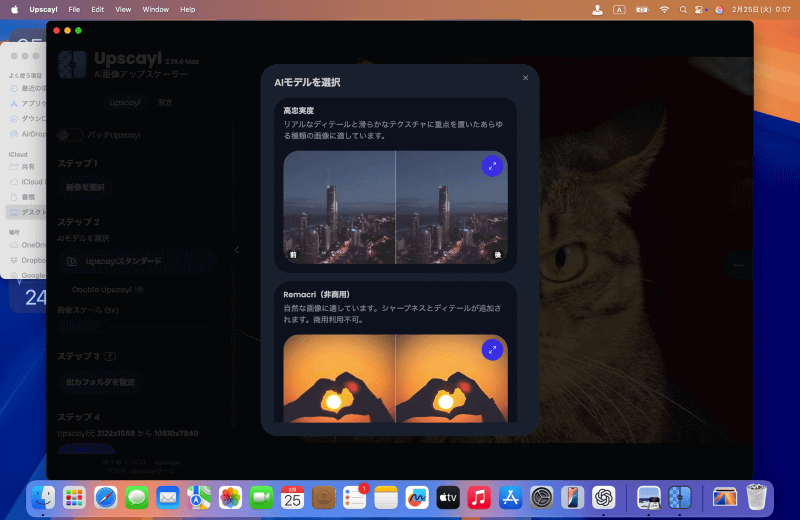800x520 pixels.
Task: Collapse the sidebar with the chevron arrow
Action: [x=237, y=250]
